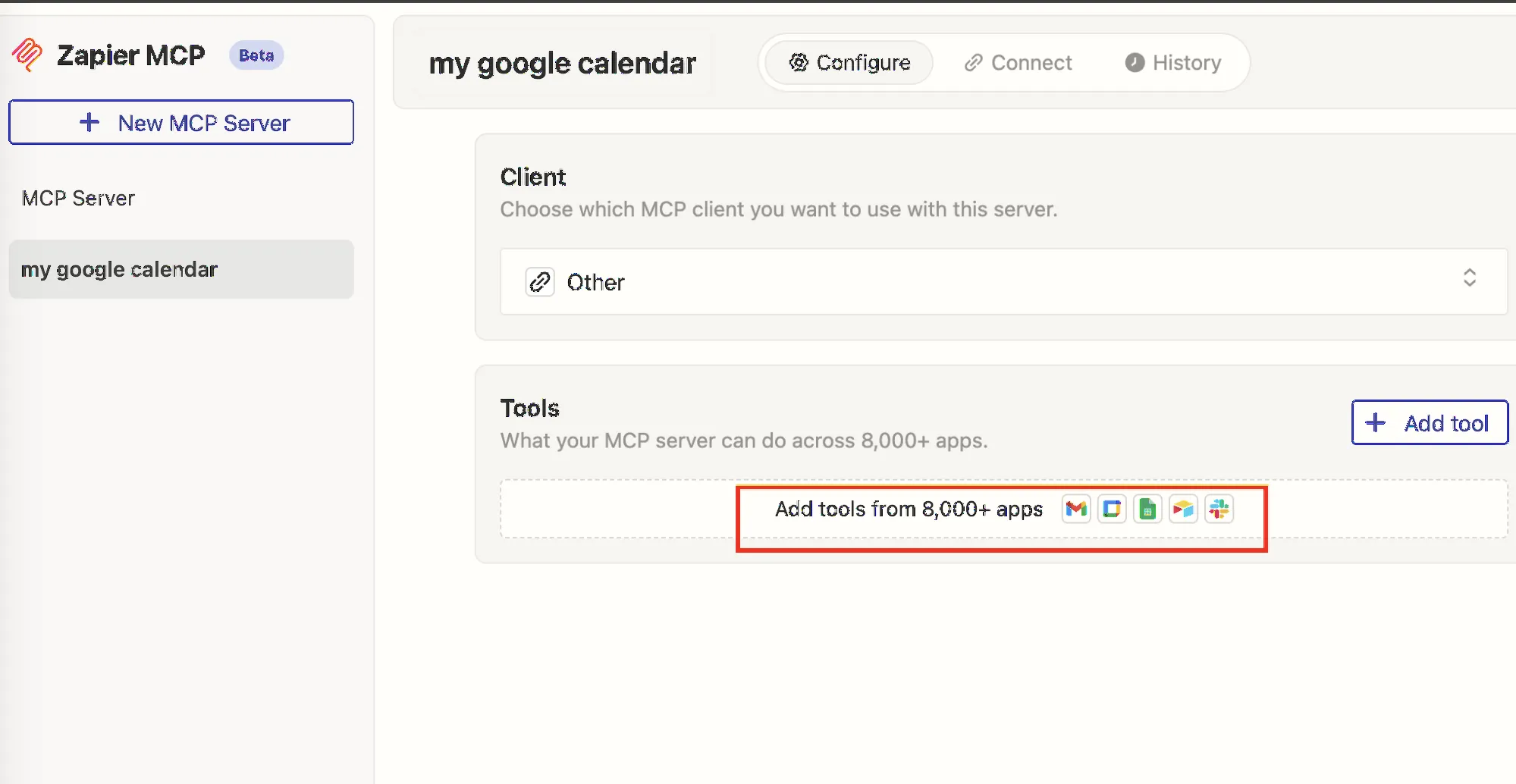Image resolution: width=1516 pixels, height=784 pixels.
Task: Click the Client description text about MCP client
Action: [779, 209]
